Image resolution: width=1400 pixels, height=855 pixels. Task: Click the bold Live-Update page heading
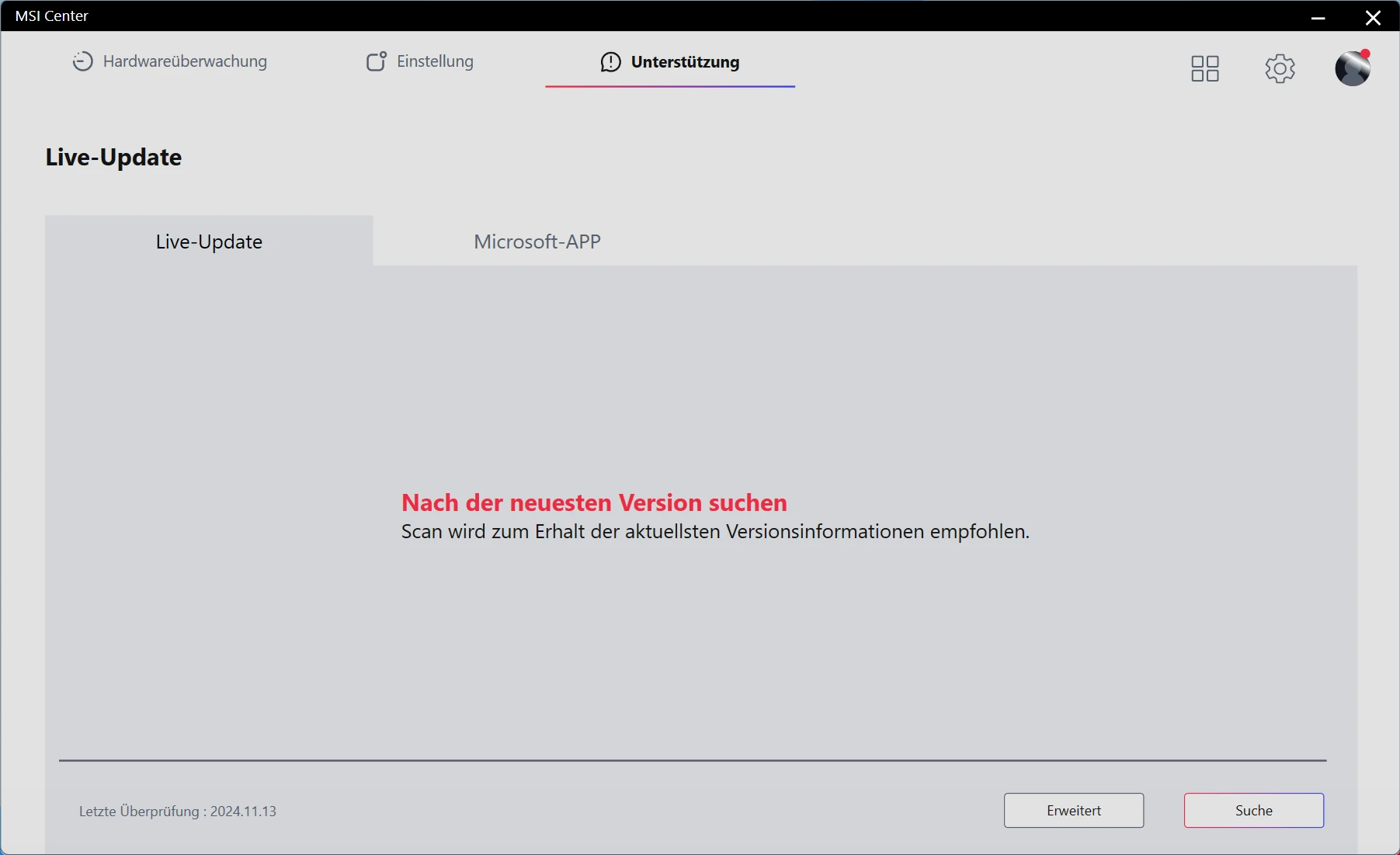113,157
